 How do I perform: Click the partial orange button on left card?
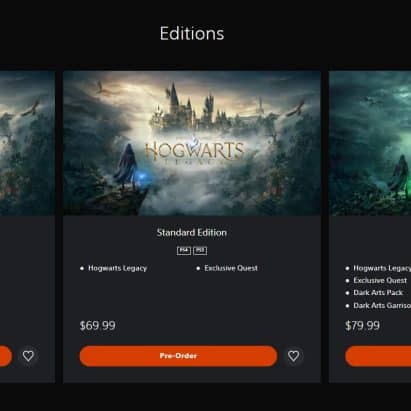[x=6, y=356]
